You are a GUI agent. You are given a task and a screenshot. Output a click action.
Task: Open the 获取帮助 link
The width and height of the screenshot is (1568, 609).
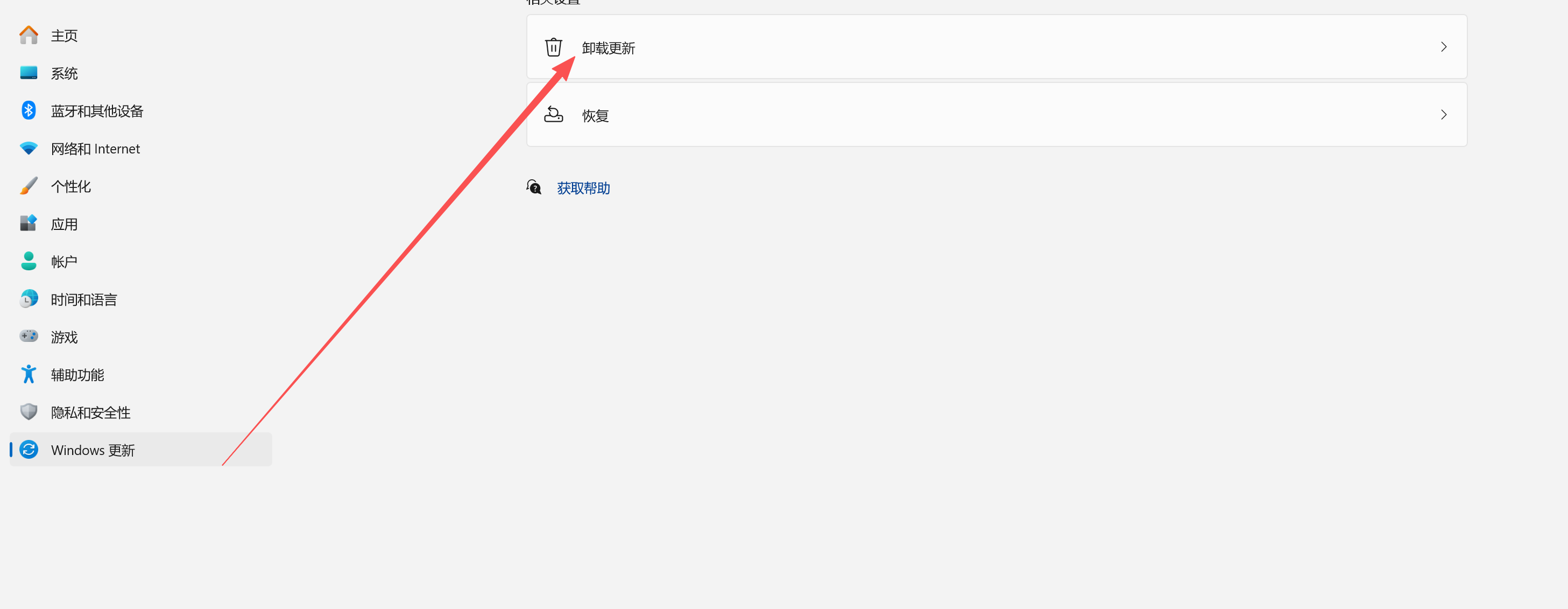pos(583,188)
